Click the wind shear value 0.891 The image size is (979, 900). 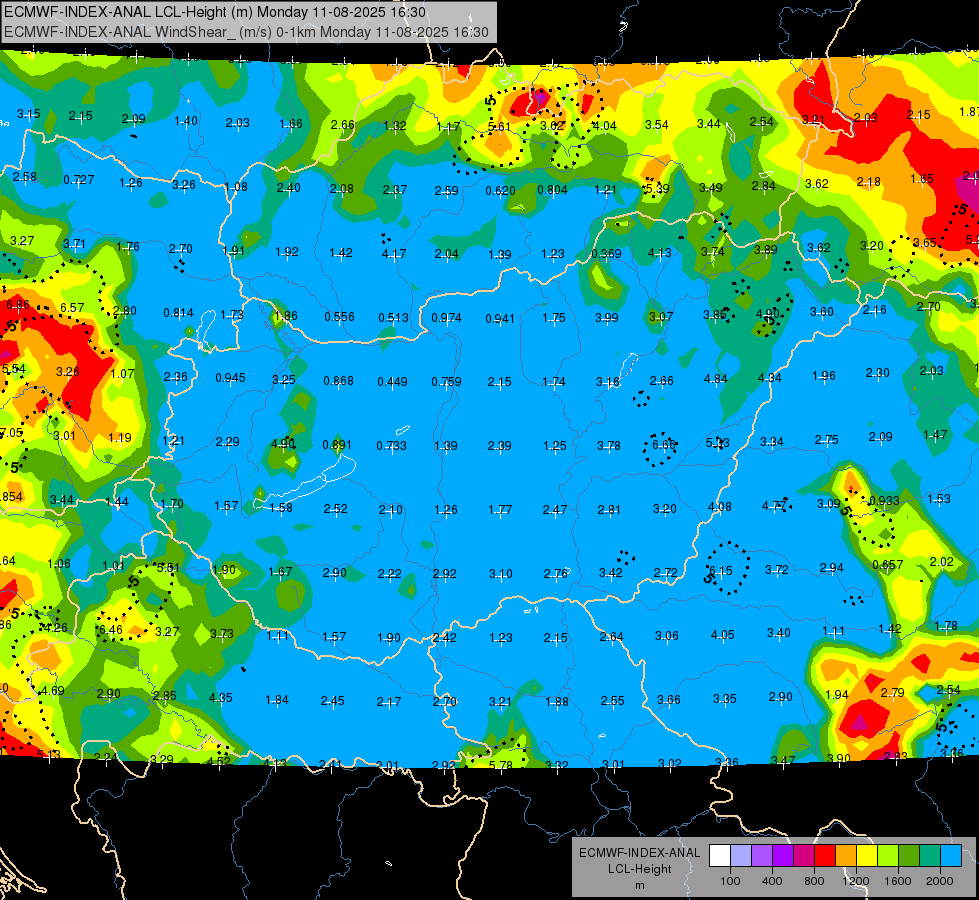(337, 445)
